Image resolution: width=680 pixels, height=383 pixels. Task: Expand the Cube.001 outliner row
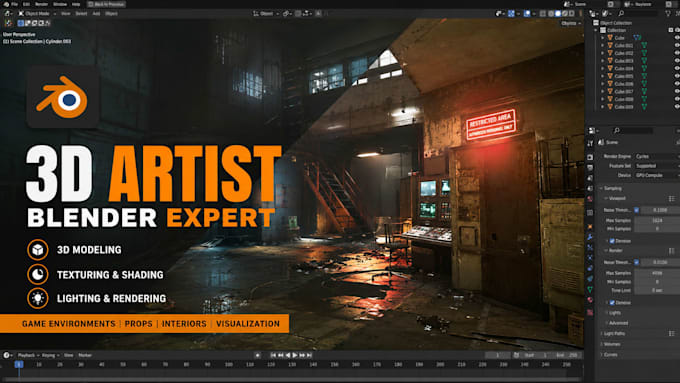tap(602, 46)
